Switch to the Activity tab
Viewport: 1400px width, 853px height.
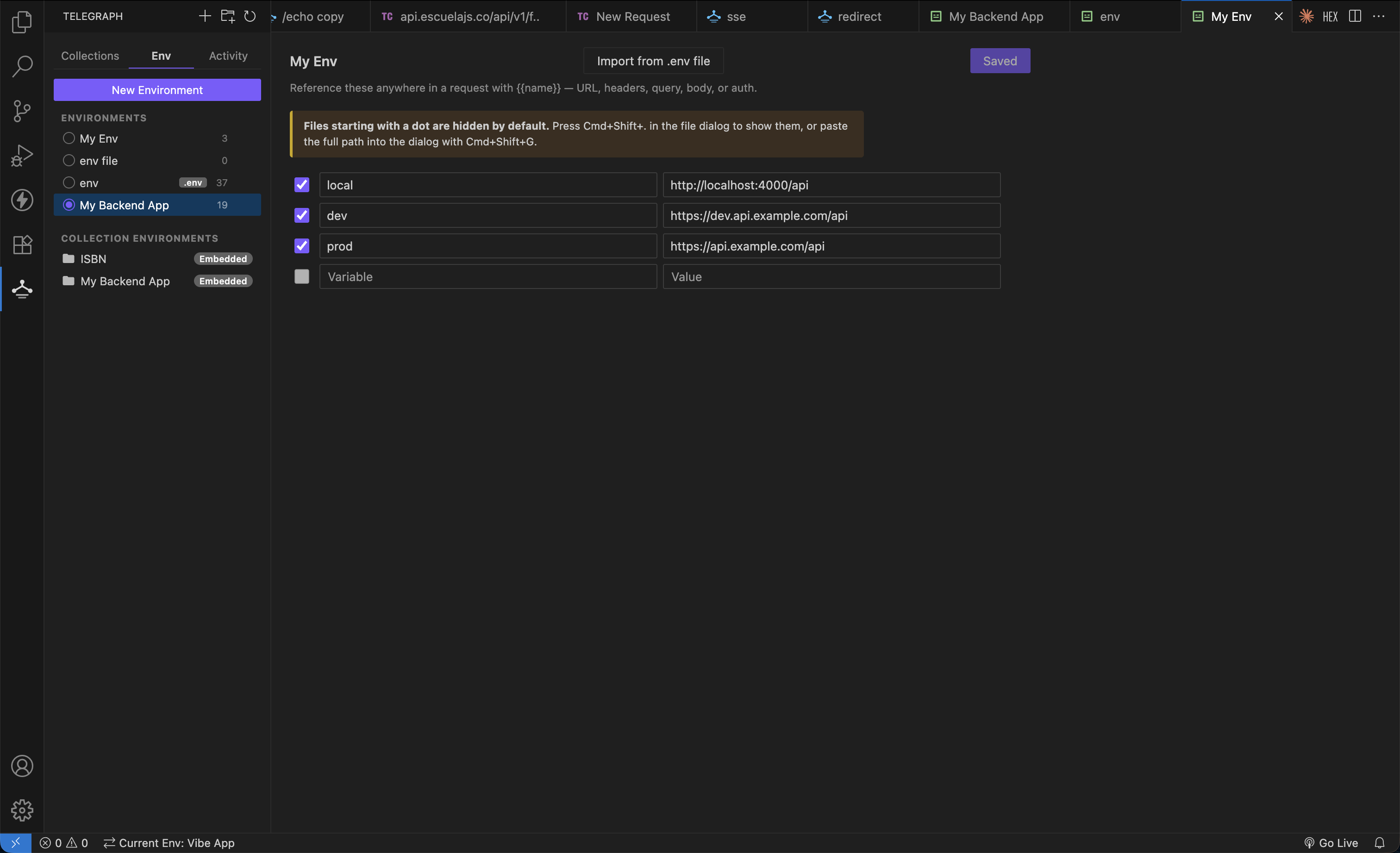coord(228,56)
